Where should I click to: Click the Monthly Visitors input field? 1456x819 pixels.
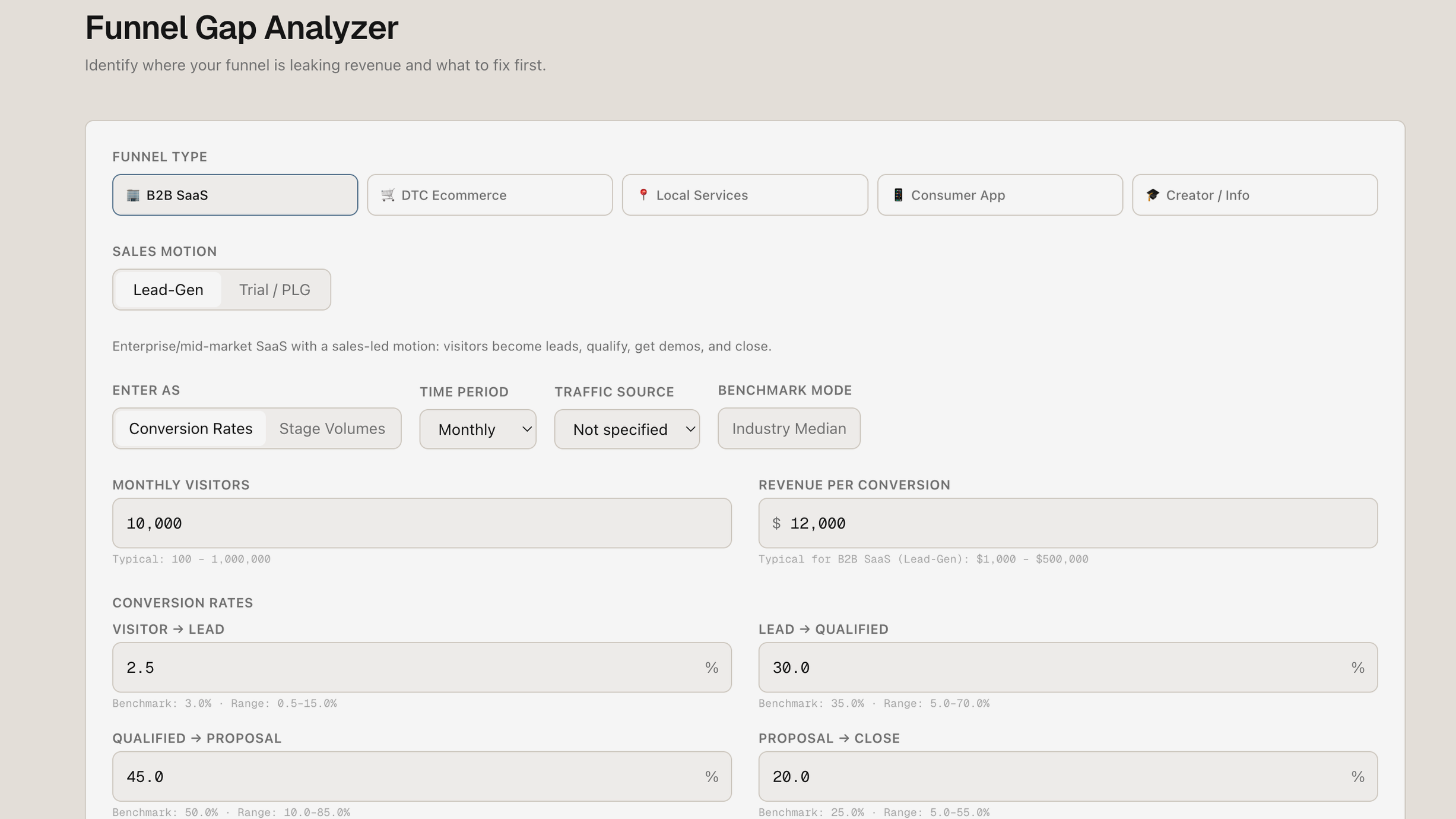[x=421, y=523]
